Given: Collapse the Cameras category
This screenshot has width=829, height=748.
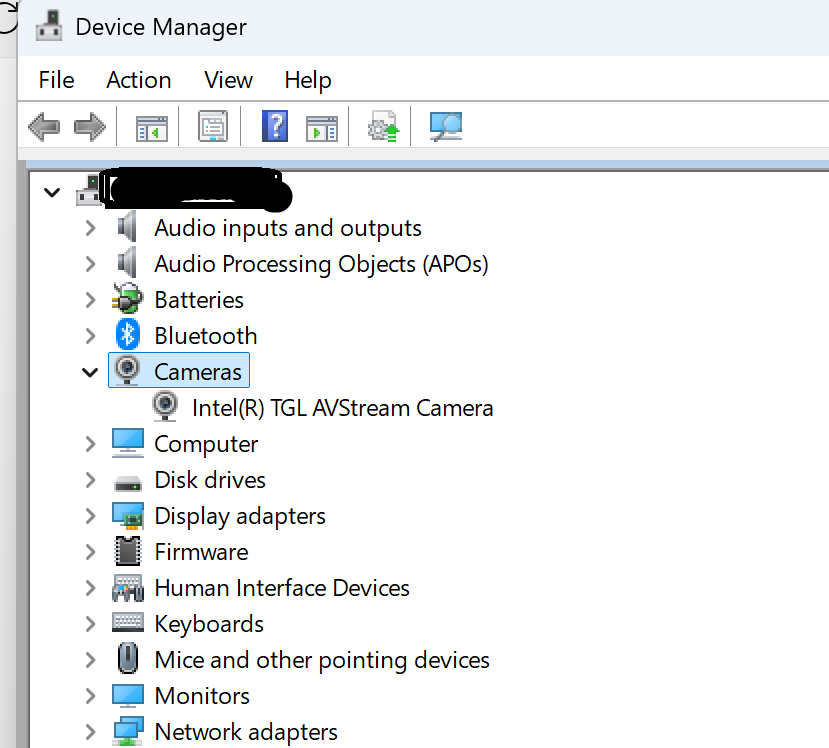Looking at the screenshot, I should [x=90, y=372].
